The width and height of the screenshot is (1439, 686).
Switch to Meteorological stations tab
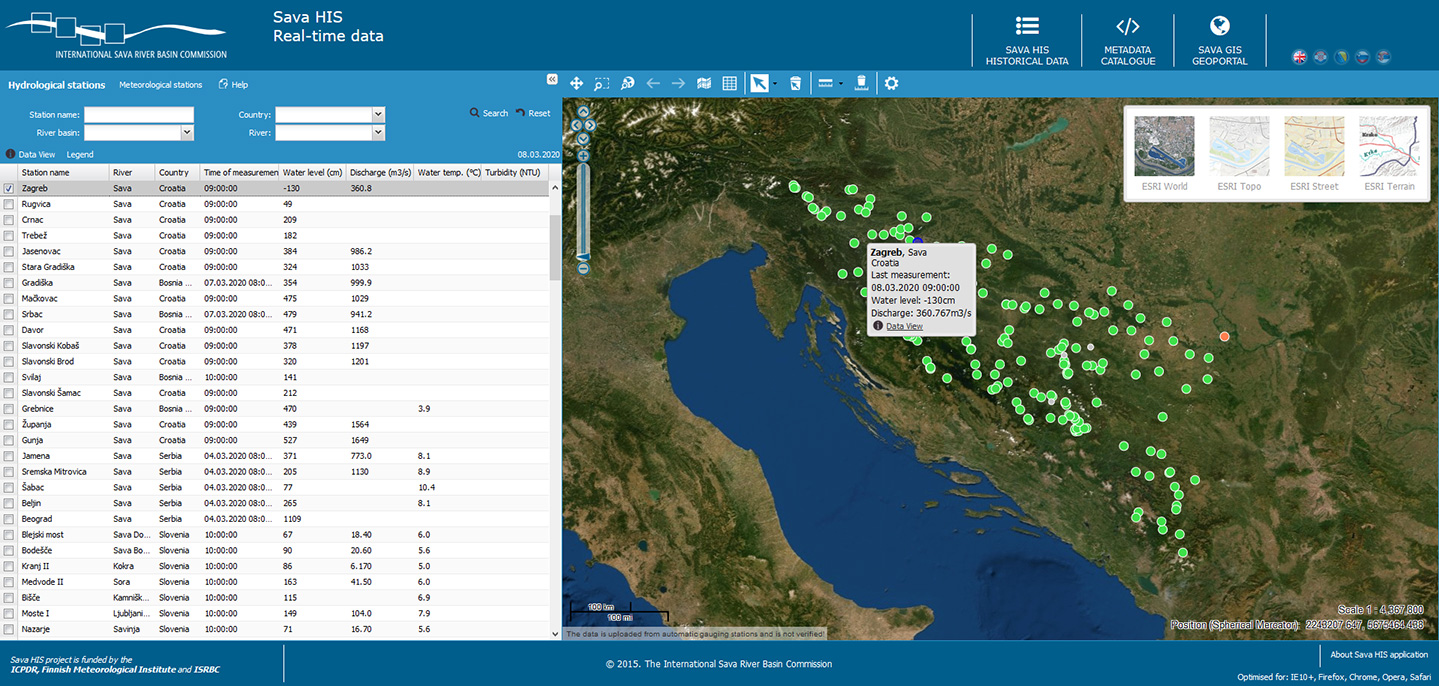click(x=160, y=85)
